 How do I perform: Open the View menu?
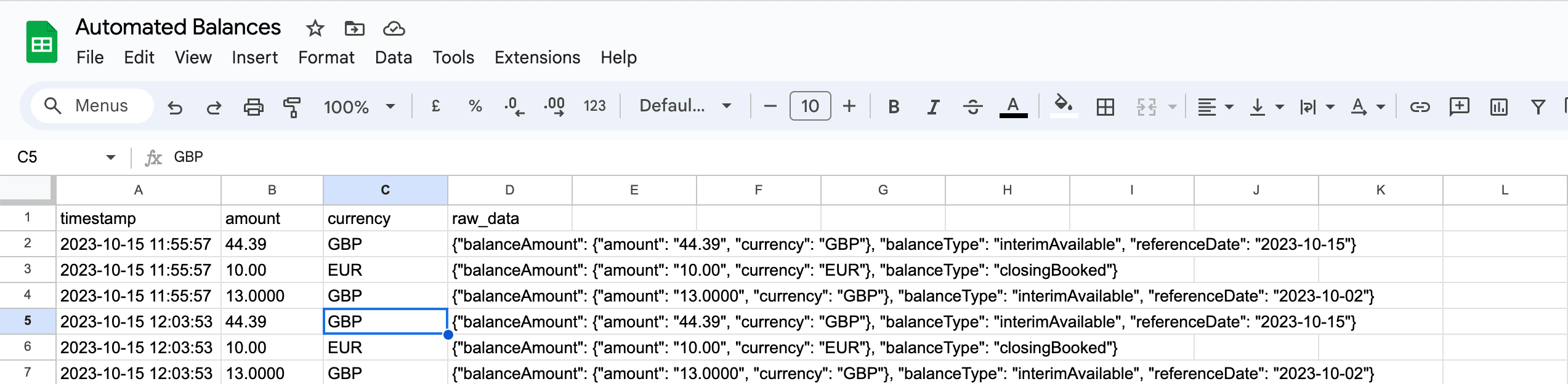point(193,58)
